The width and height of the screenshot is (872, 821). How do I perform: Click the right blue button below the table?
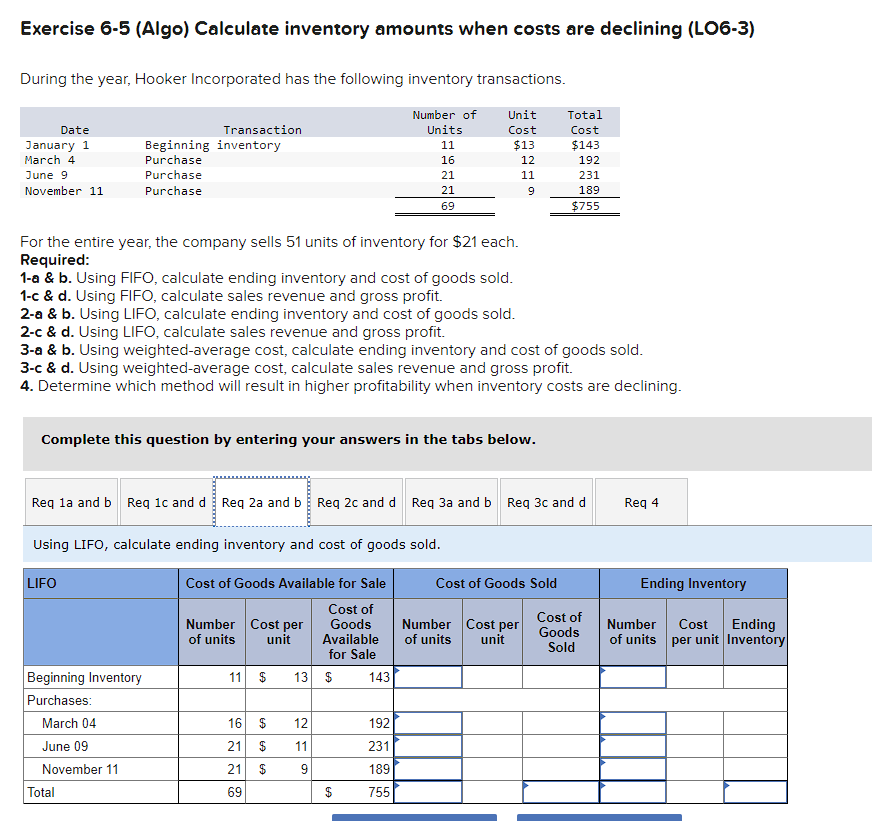coord(599,817)
